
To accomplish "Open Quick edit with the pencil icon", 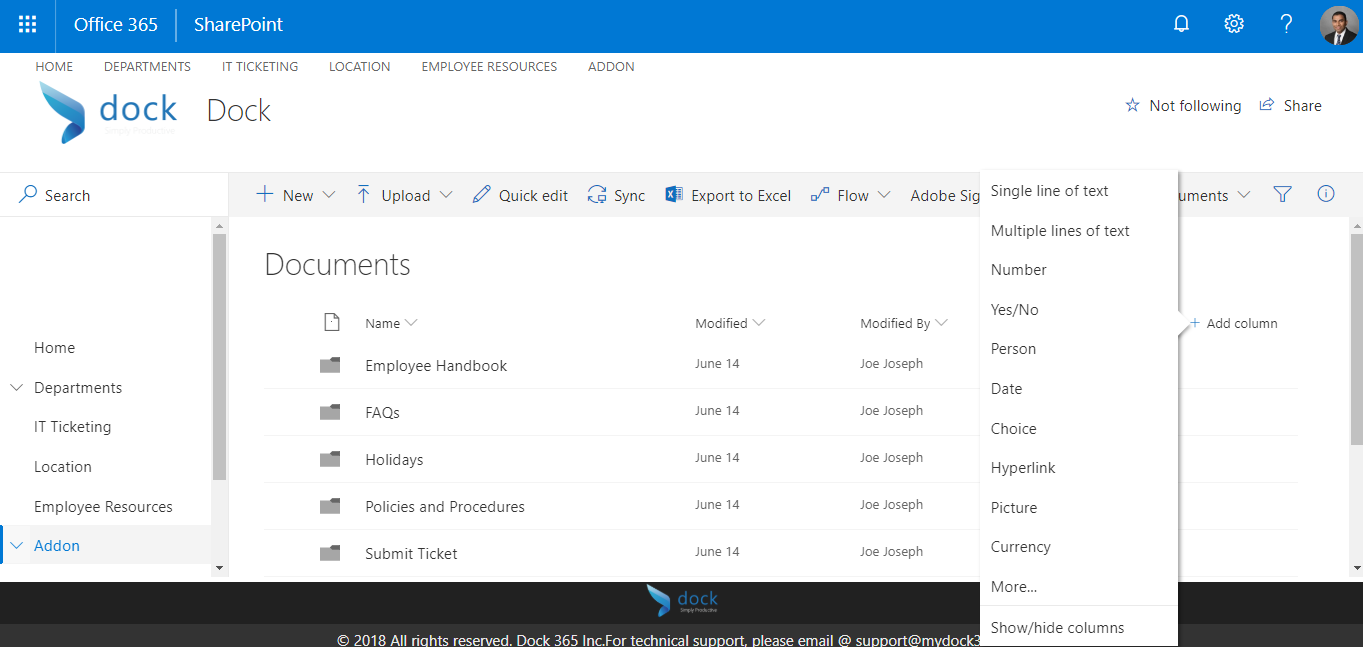I will 480,194.
